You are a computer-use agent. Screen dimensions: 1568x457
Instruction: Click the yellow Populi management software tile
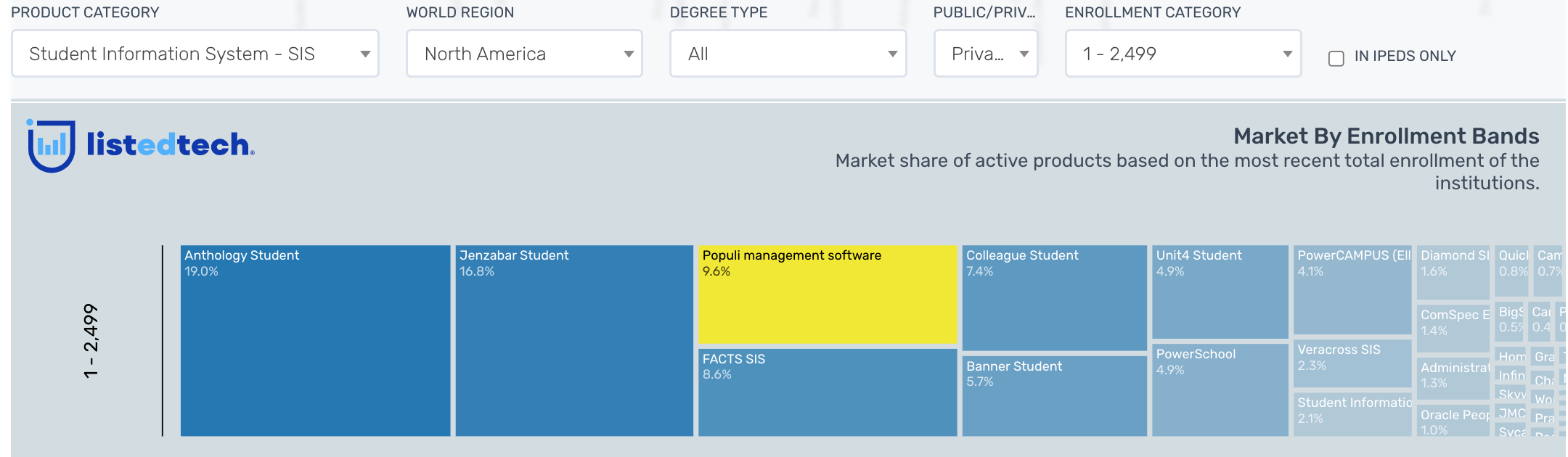(x=828, y=295)
